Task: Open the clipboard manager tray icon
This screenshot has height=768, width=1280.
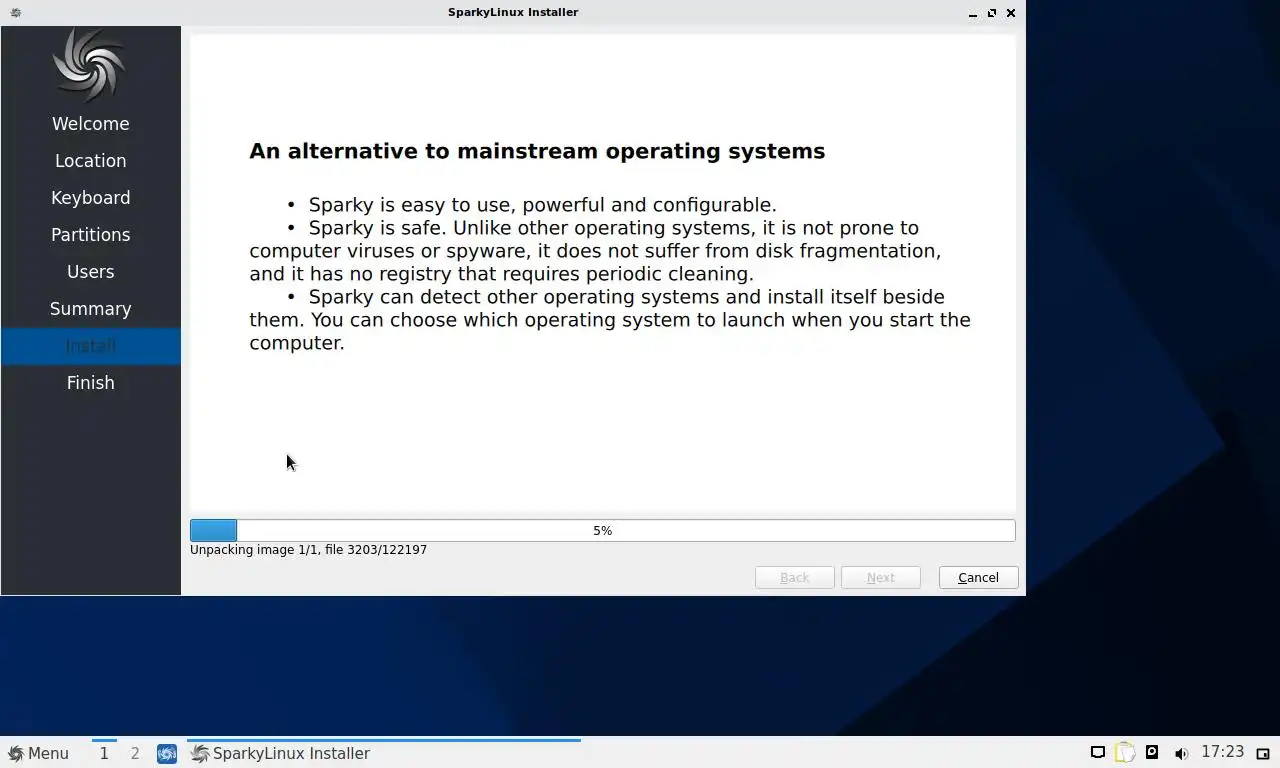Action: (x=1125, y=753)
